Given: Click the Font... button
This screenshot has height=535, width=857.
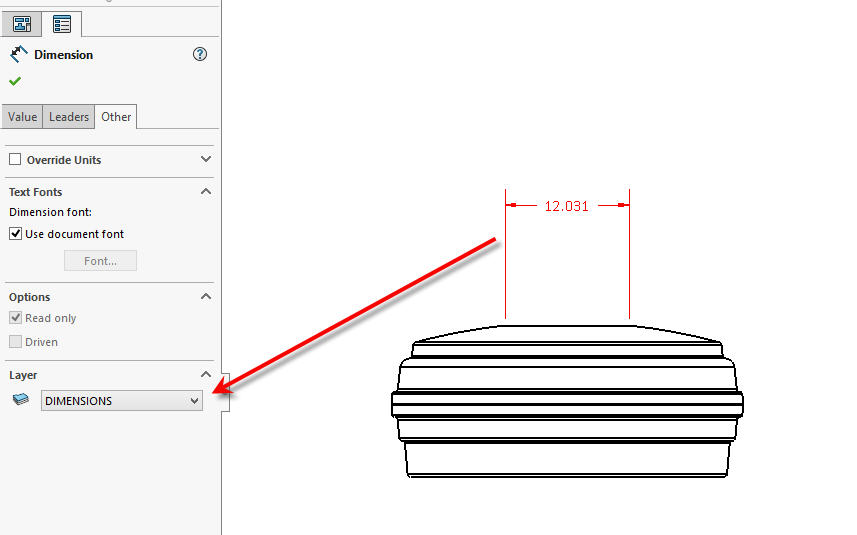Looking at the screenshot, I should point(100,261).
